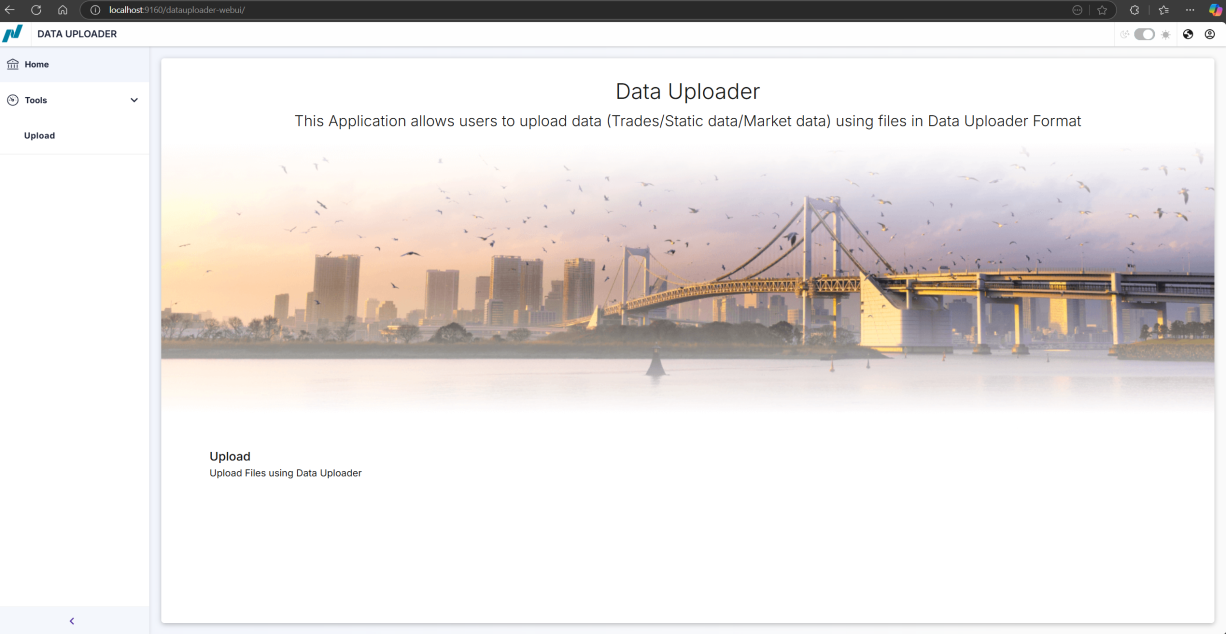This screenshot has width=1226, height=634.
Task: Click the Nasdaq logo in the header
Action: tap(12, 34)
